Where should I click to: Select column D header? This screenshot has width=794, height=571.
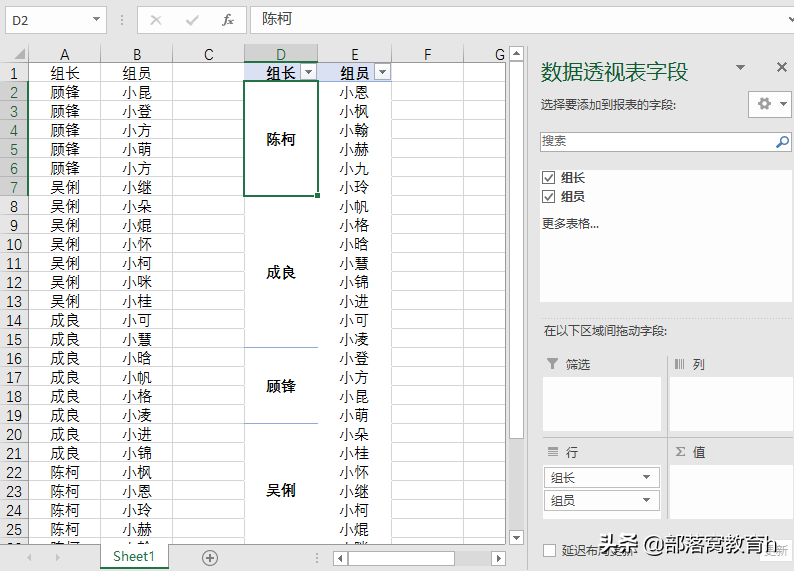coord(281,54)
